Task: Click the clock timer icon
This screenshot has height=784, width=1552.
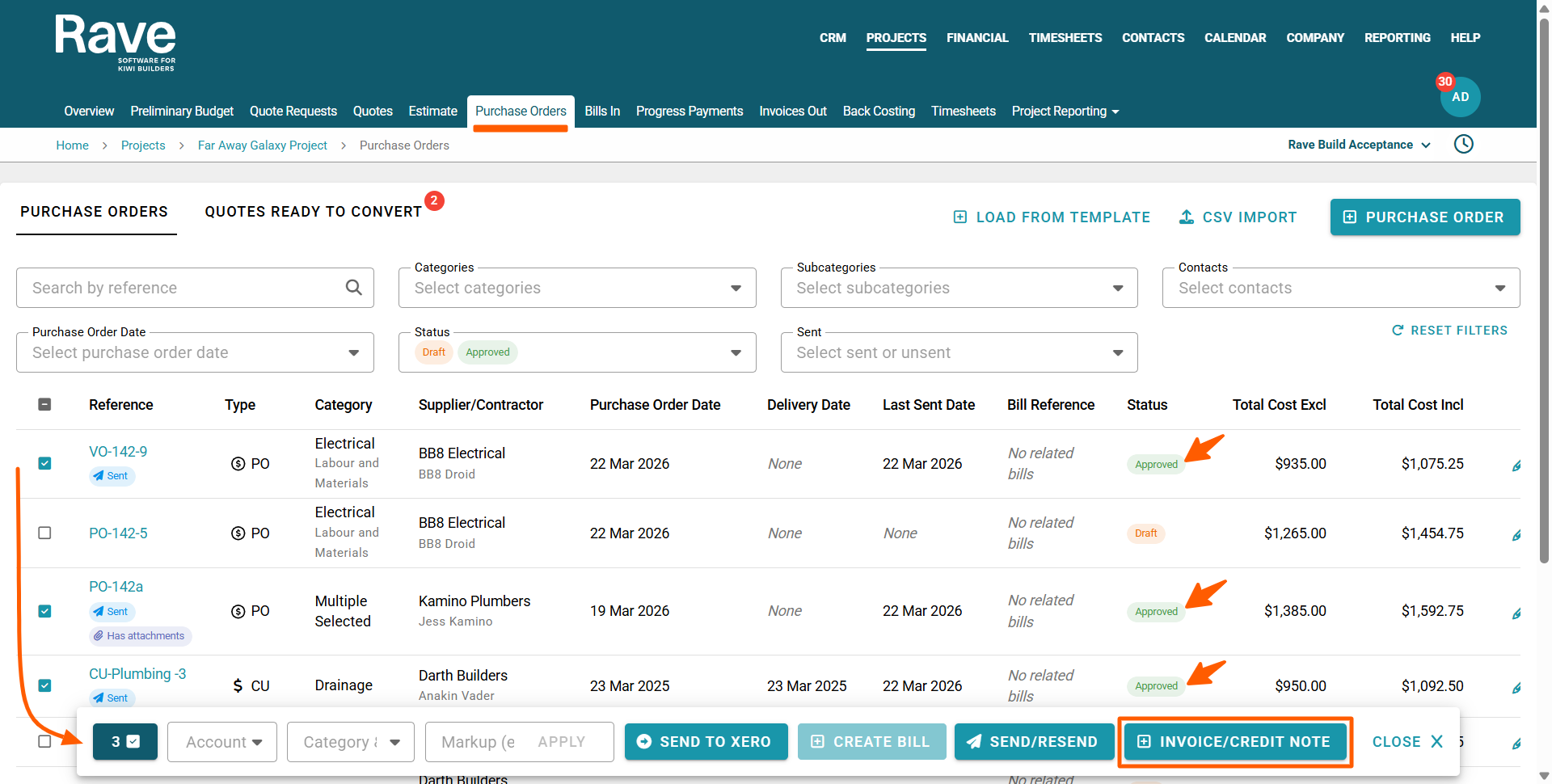Action: [1463, 145]
